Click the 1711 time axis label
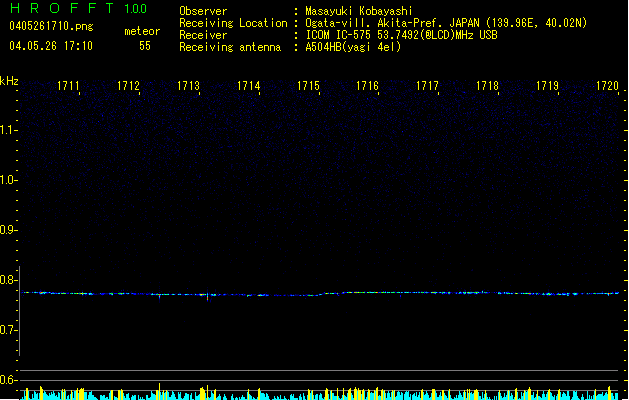This screenshot has width=629, height=400. click(68, 86)
